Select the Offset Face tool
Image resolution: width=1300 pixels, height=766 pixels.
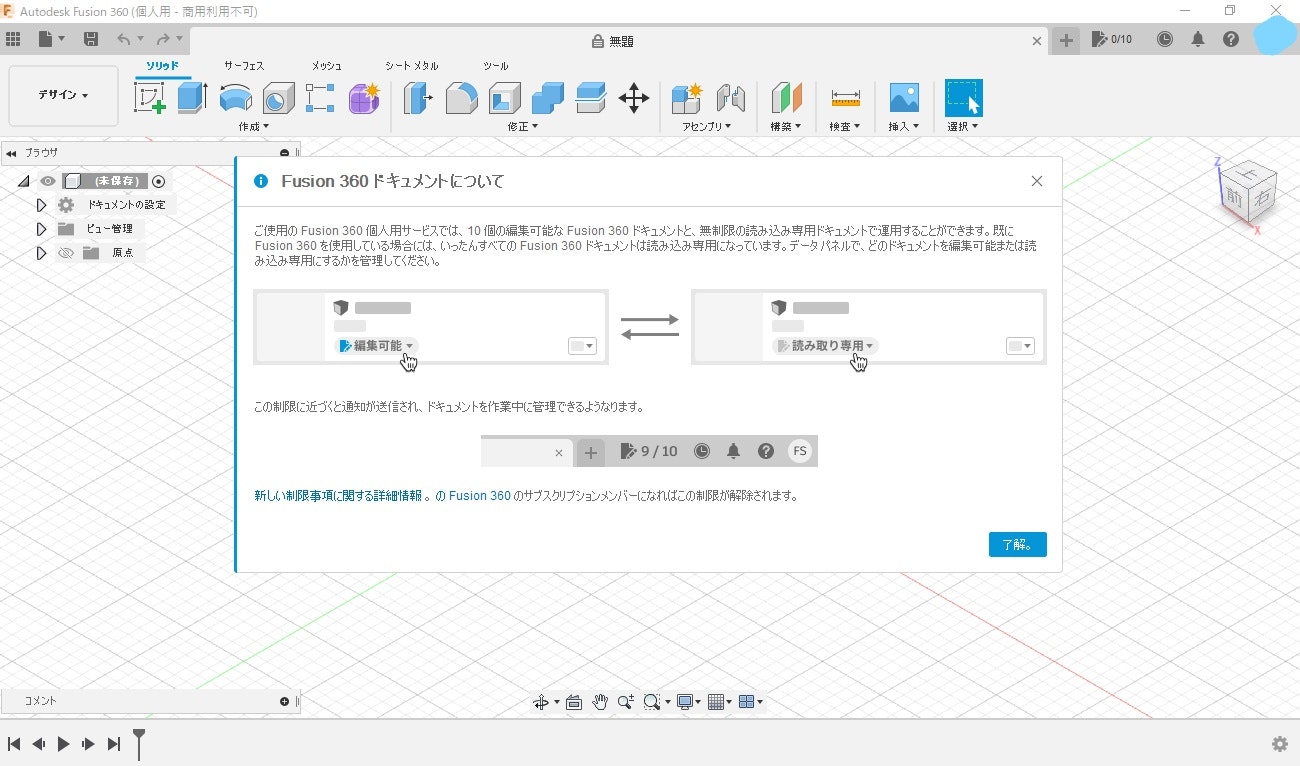point(591,98)
